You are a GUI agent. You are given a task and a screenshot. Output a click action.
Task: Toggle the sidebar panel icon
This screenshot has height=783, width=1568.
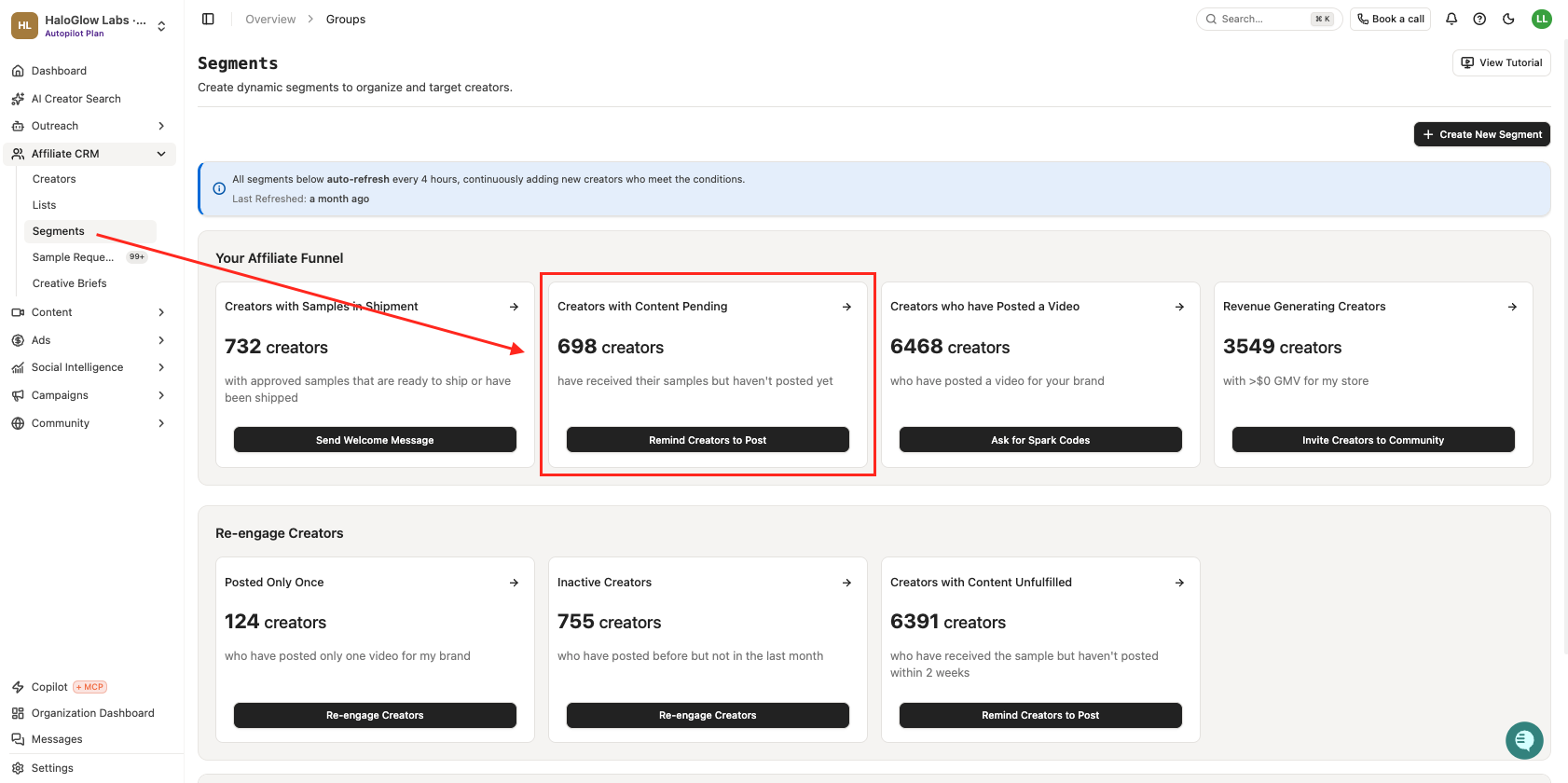208,19
